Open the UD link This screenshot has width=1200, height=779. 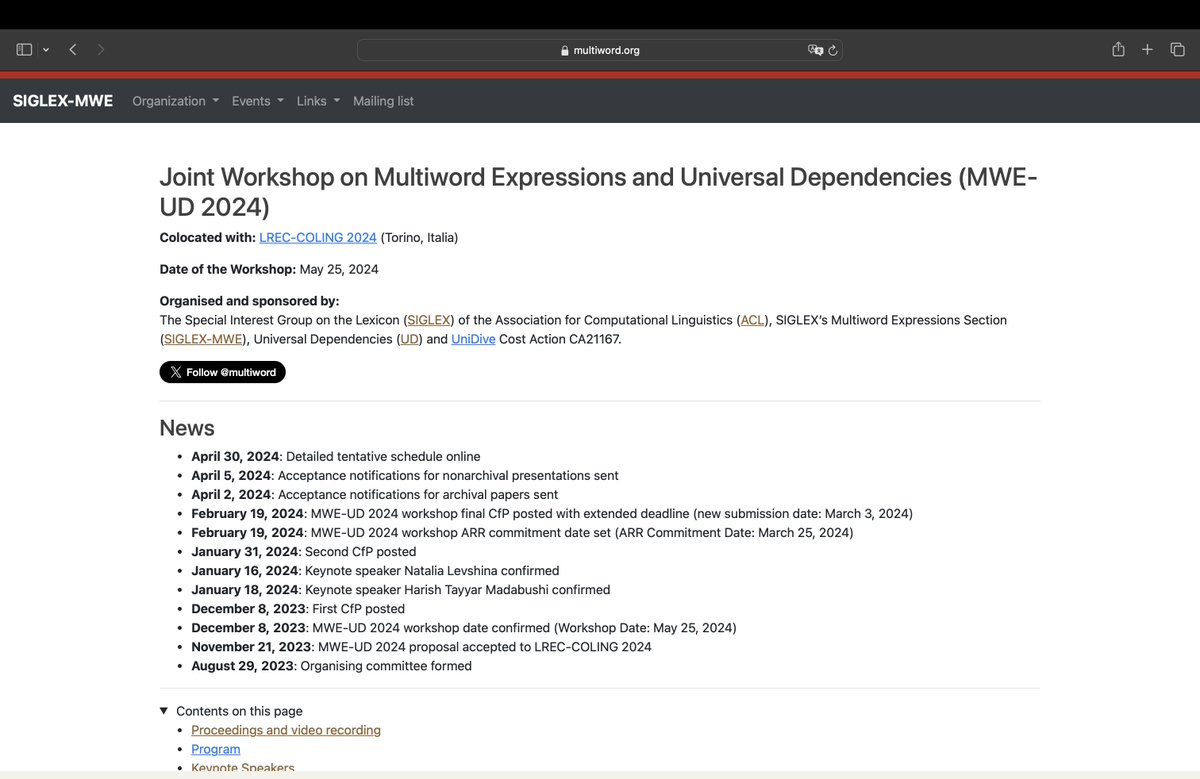(410, 339)
